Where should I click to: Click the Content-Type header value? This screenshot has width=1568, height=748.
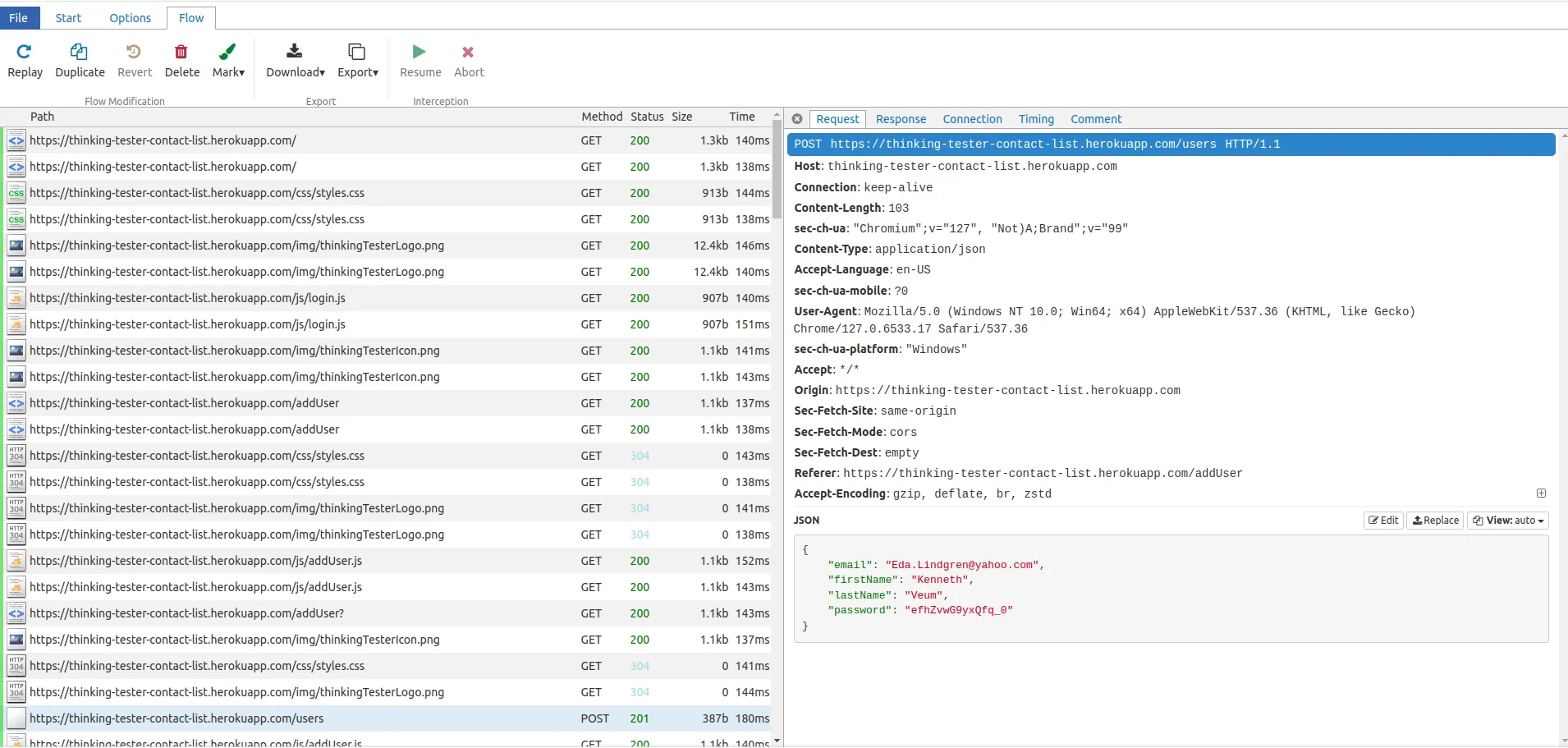point(930,250)
